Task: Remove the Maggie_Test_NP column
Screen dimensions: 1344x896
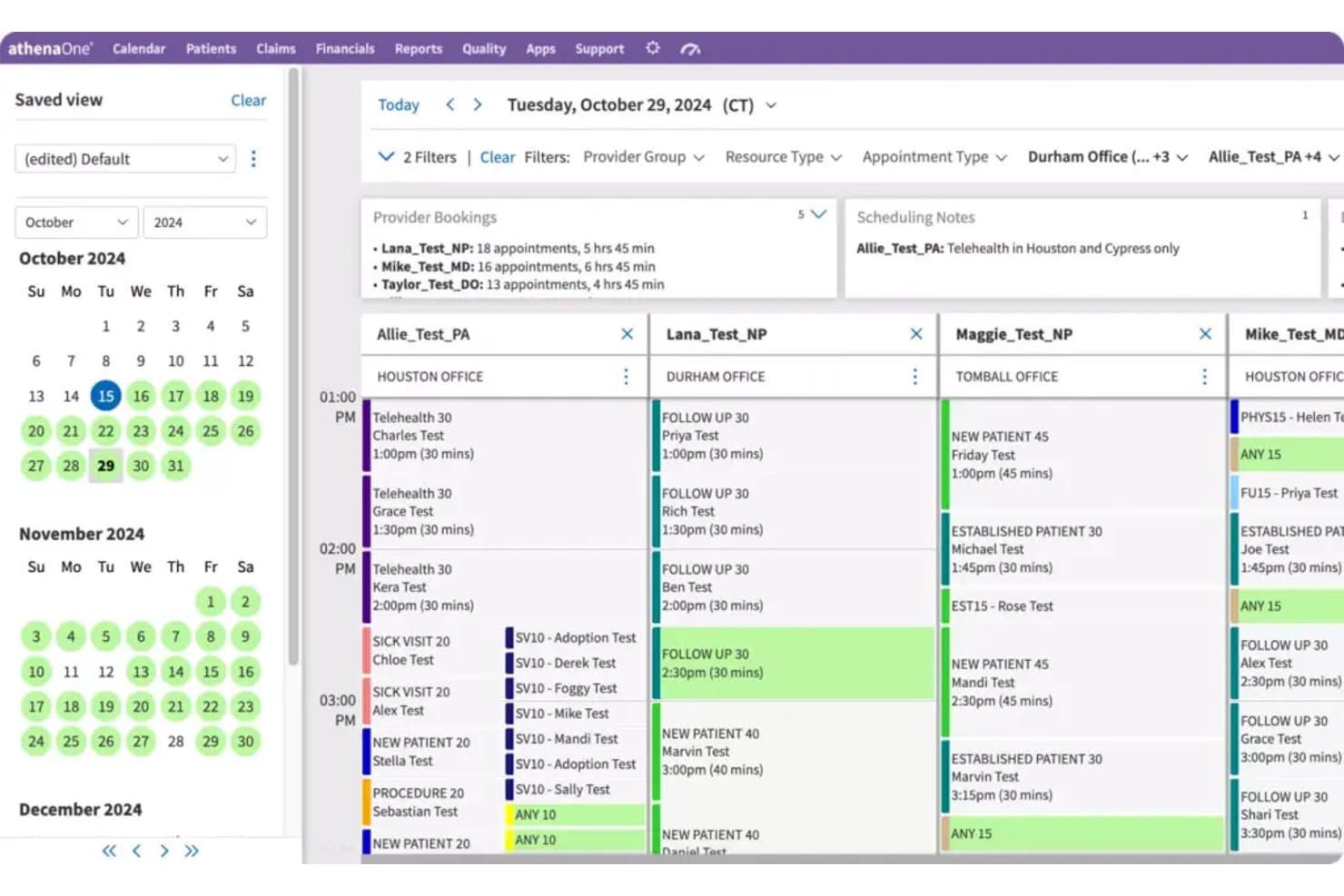Action: tap(1205, 334)
